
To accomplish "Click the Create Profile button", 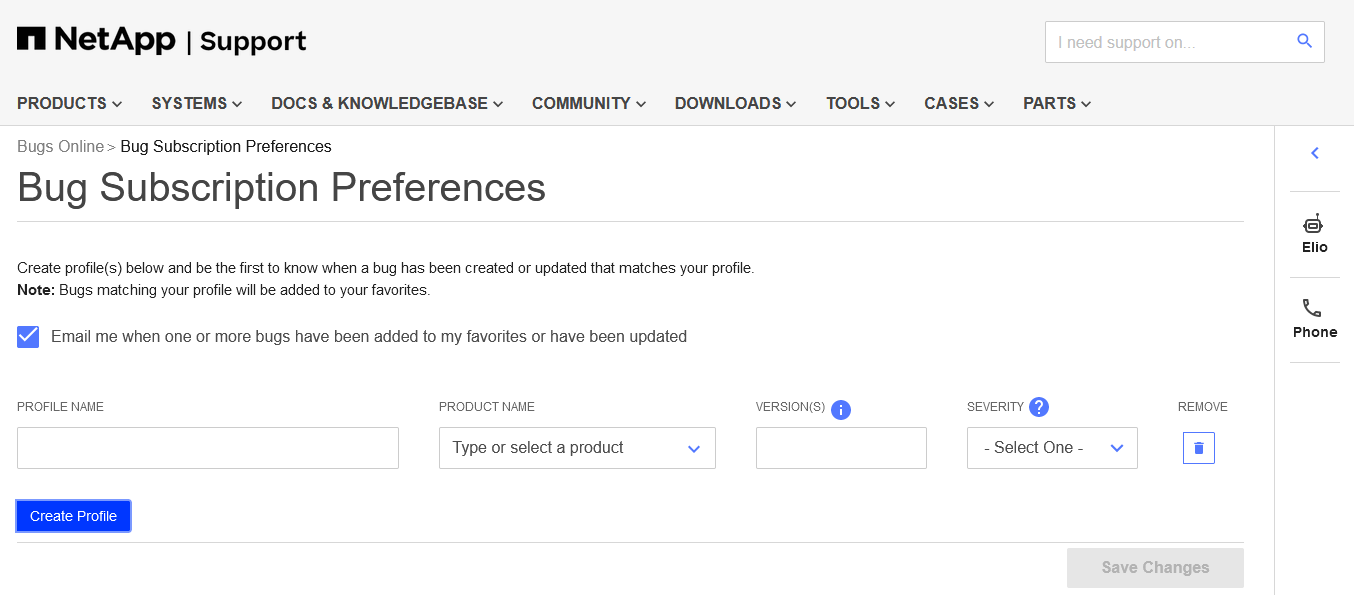I will 73,516.
